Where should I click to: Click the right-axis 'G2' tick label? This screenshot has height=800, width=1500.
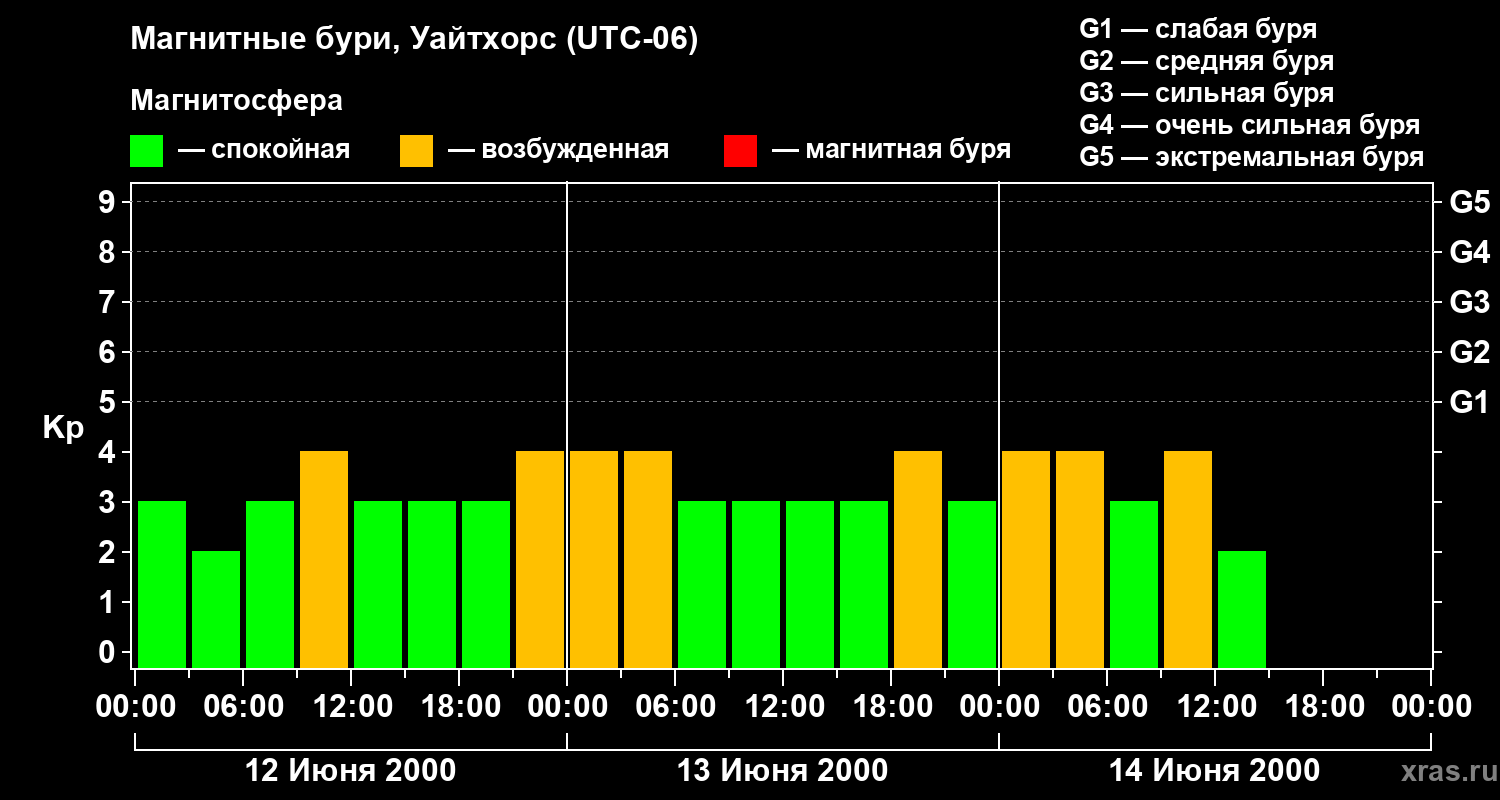(x=1469, y=352)
